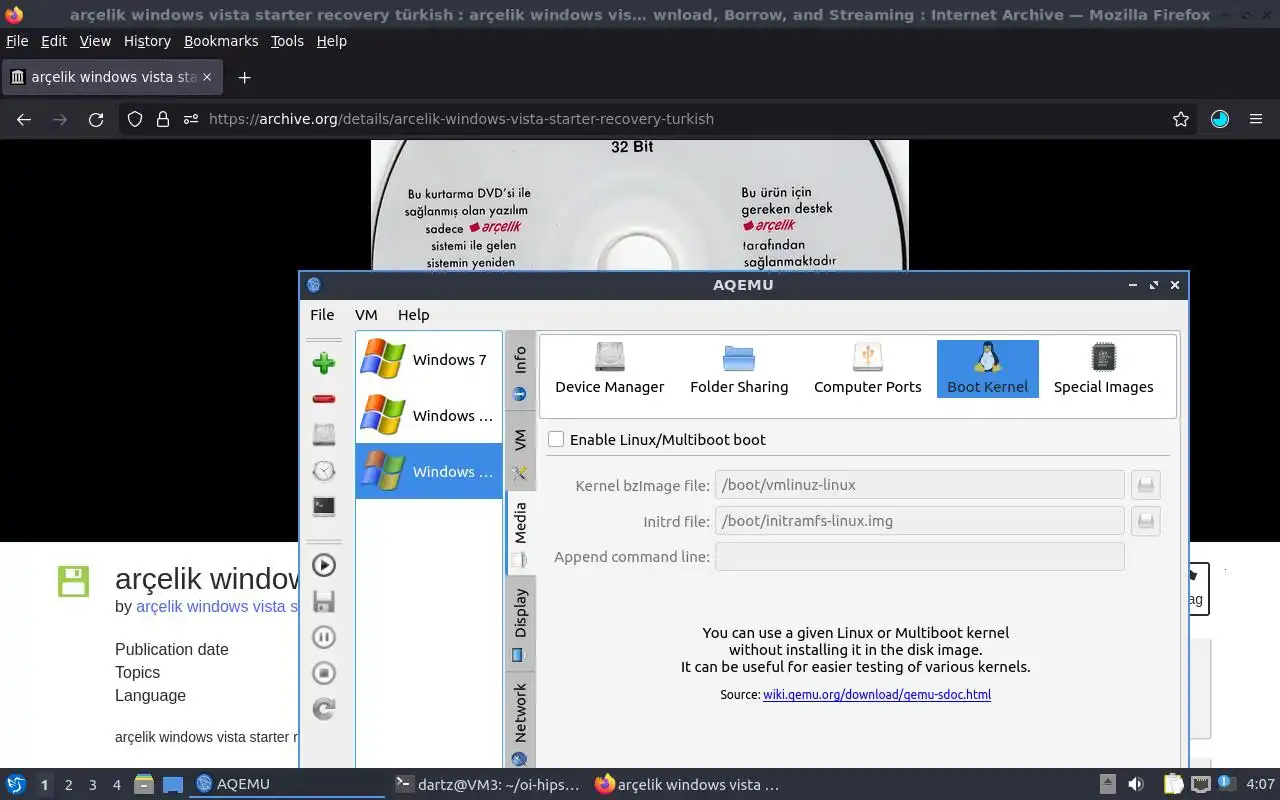Delete the VM using the red minus icon
Image resolution: width=1280 pixels, height=800 pixels.
[x=323, y=399]
